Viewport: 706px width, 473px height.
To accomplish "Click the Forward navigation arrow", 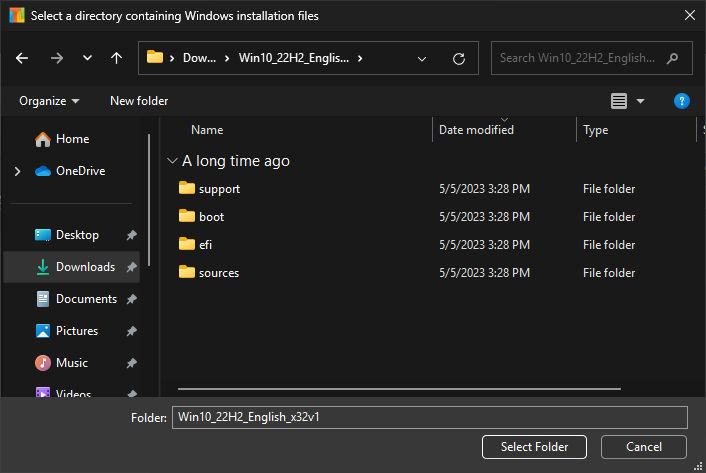I will coord(56,58).
